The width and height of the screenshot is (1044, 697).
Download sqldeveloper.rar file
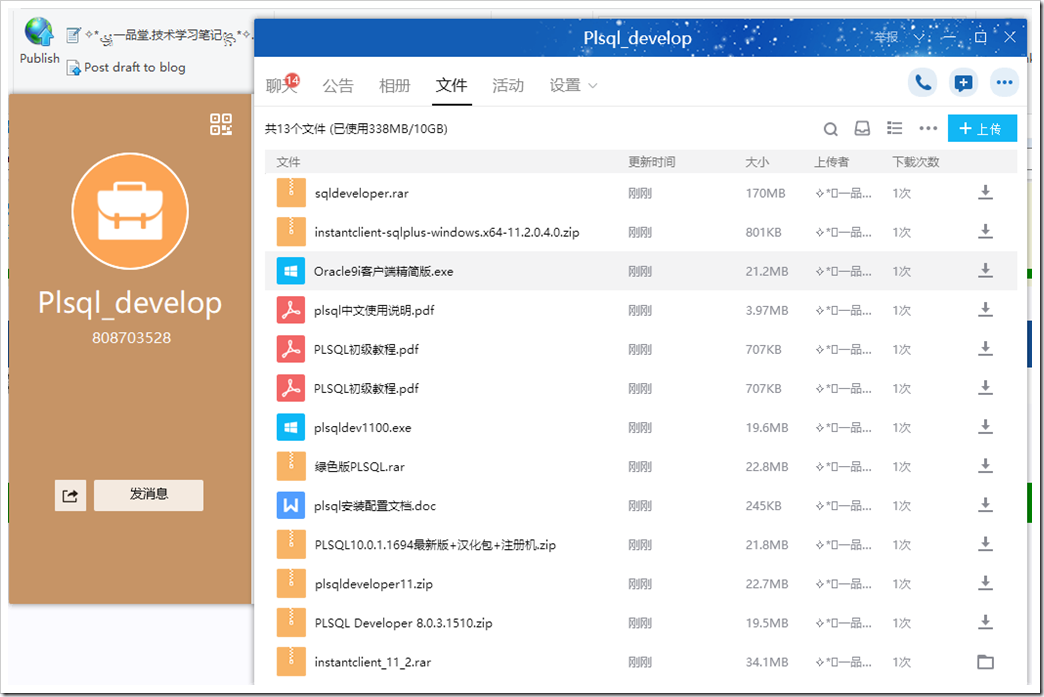point(985,193)
